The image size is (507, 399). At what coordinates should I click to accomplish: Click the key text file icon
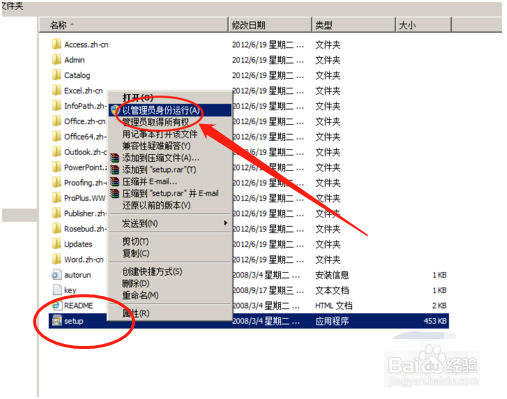click(57, 290)
